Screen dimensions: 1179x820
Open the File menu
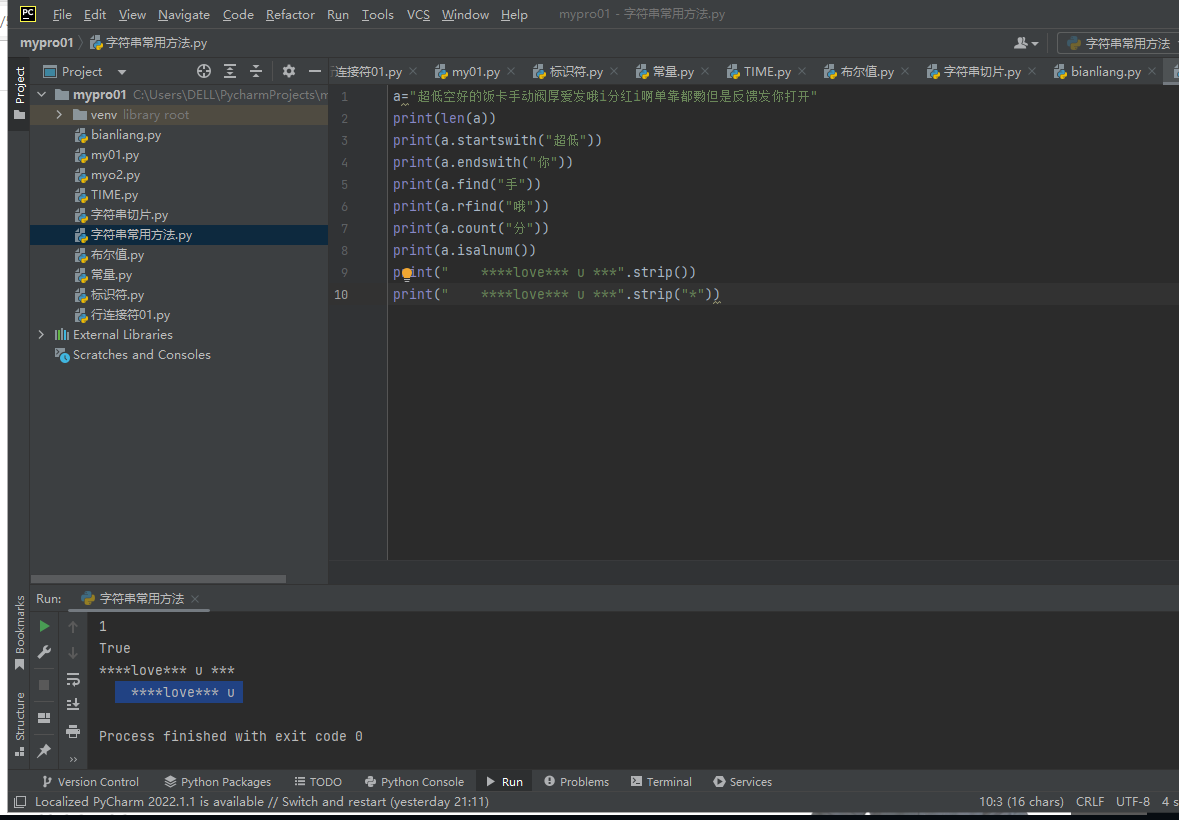pyautogui.click(x=62, y=15)
